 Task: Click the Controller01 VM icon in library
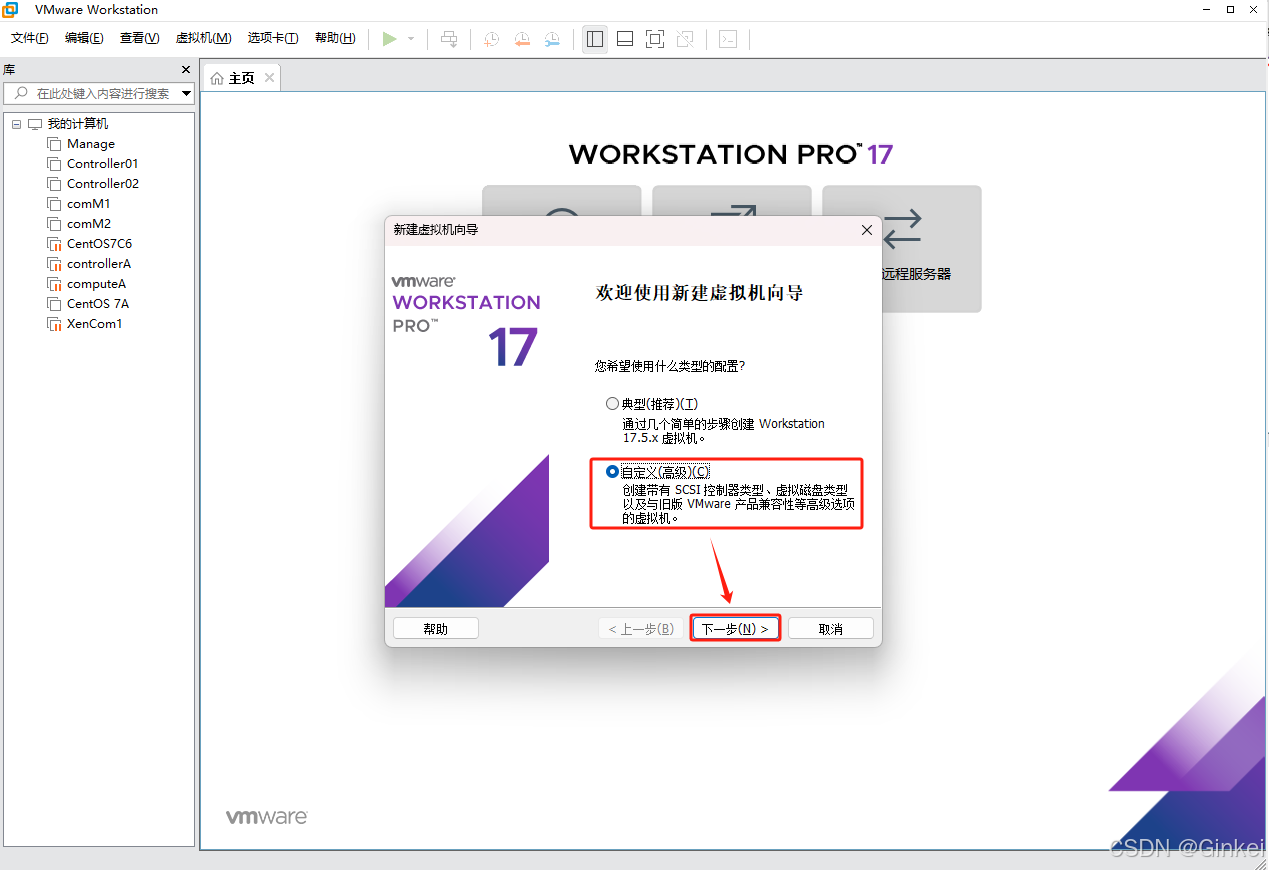click(x=54, y=164)
